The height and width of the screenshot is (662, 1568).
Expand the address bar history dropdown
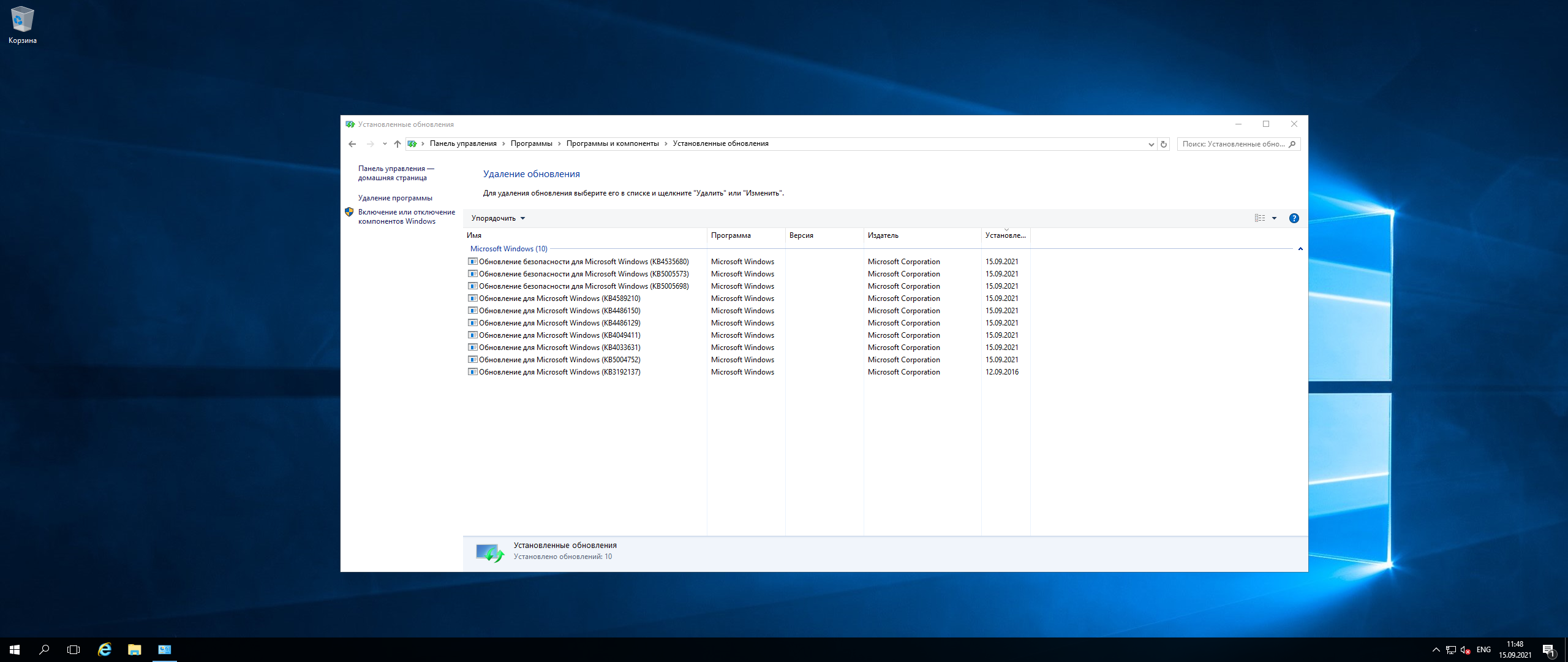pyautogui.click(x=1151, y=144)
